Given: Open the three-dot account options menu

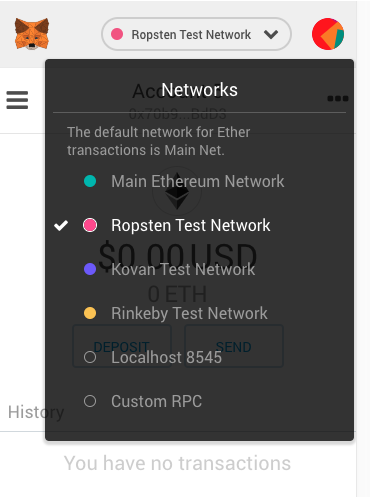Looking at the screenshot, I should [x=338, y=98].
